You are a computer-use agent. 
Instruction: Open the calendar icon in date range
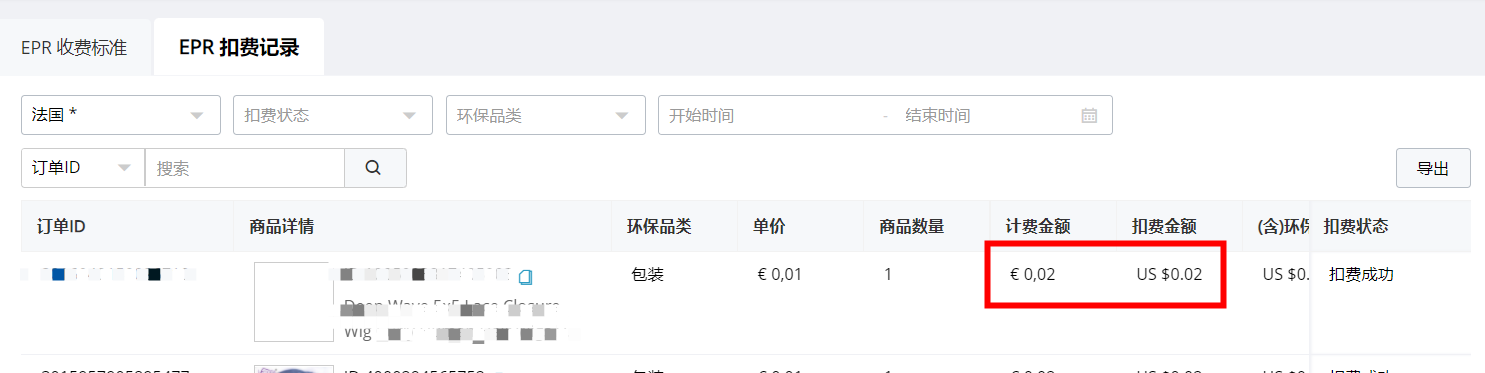coord(1089,115)
